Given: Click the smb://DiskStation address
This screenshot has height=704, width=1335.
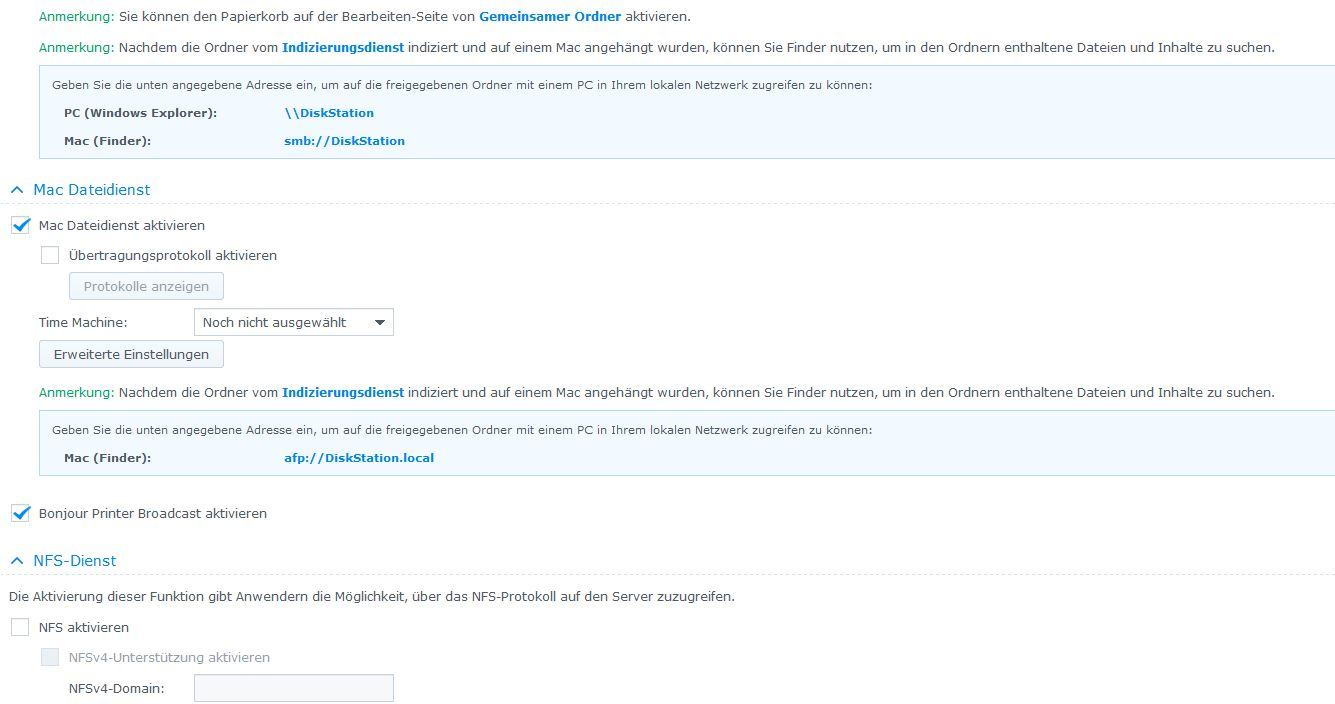Looking at the screenshot, I should click(344, 141).
